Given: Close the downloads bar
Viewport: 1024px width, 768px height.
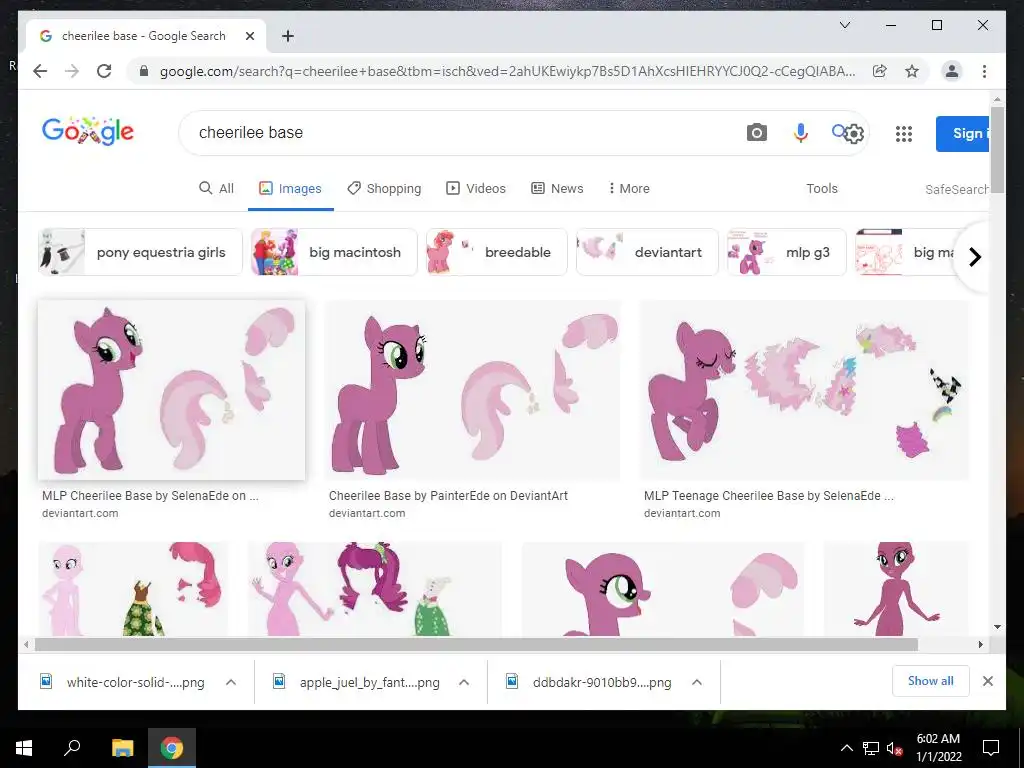Looking at the screenshot, I should tap(987, 681).
